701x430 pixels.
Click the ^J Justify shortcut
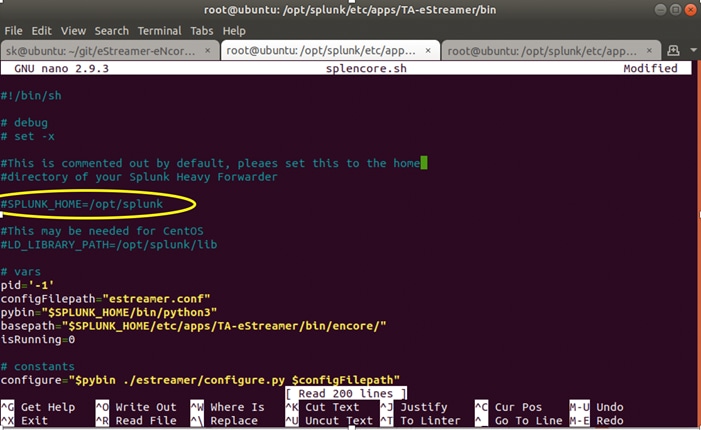coord(414,407)
